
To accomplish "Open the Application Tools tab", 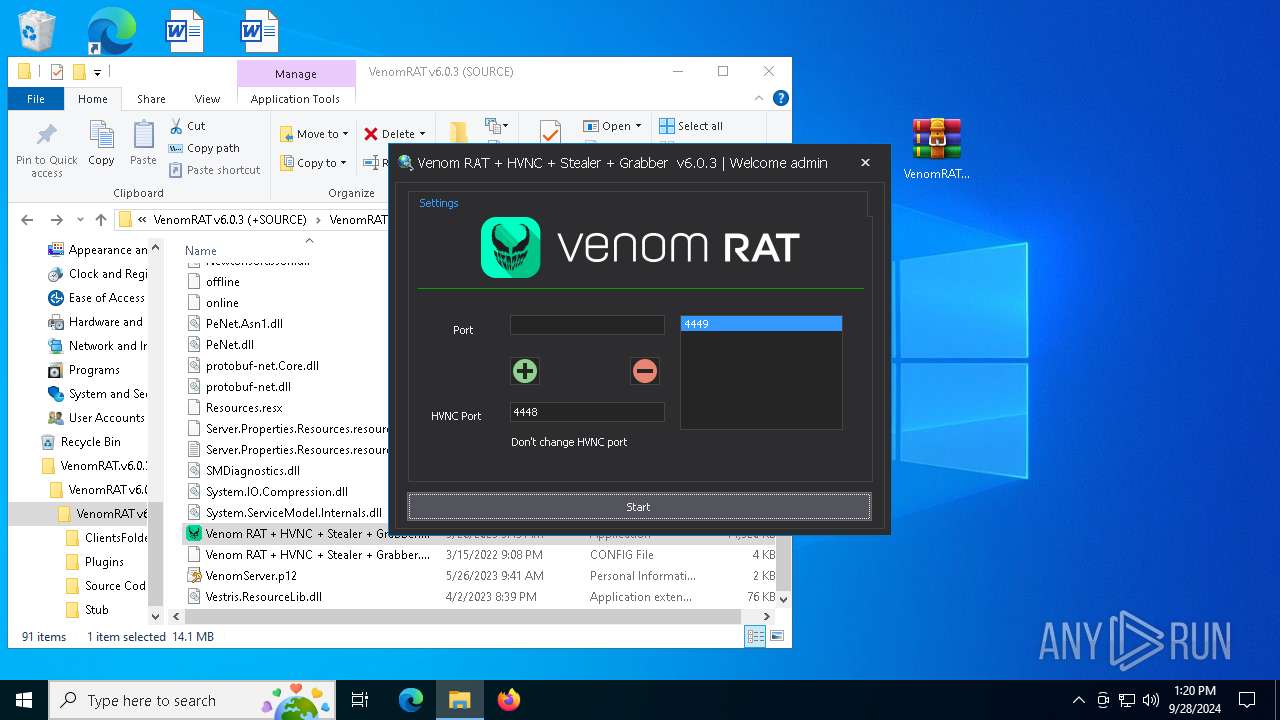I will pos(295,99).
